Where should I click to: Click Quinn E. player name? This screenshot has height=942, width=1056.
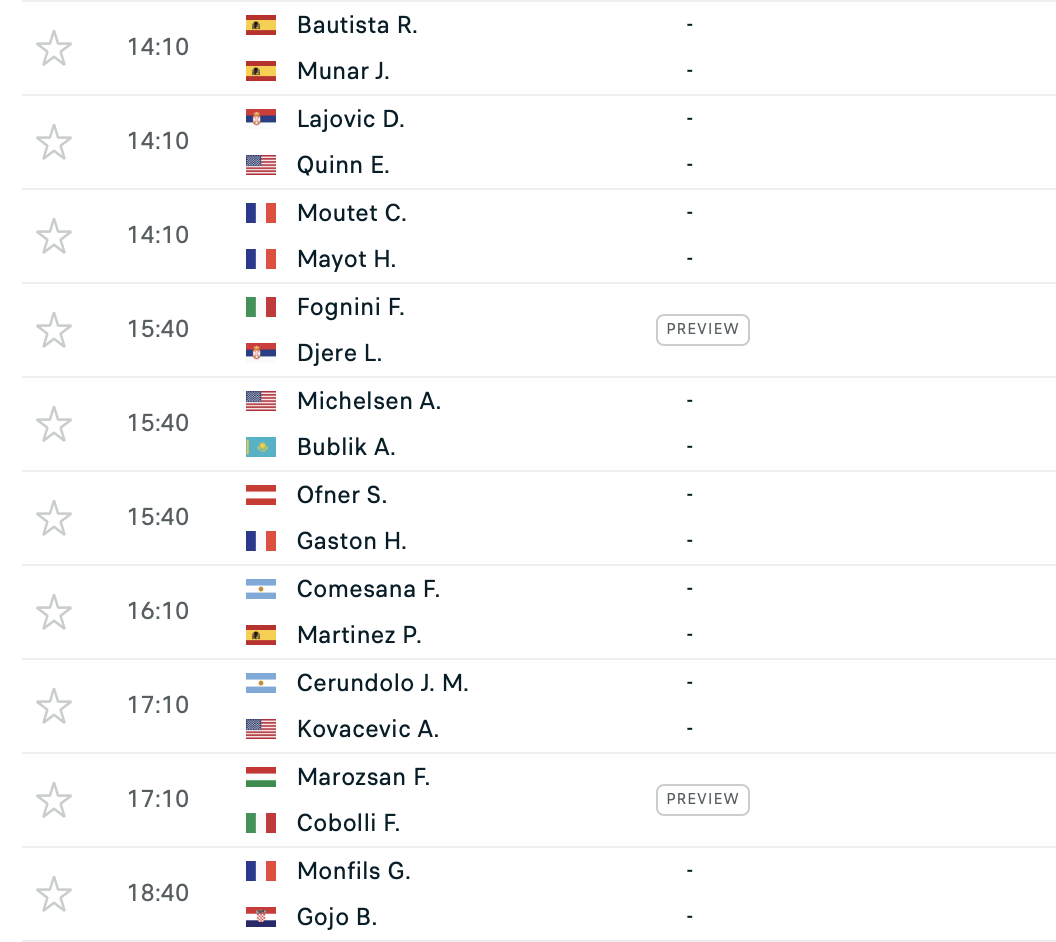click(x=343, y=165)
